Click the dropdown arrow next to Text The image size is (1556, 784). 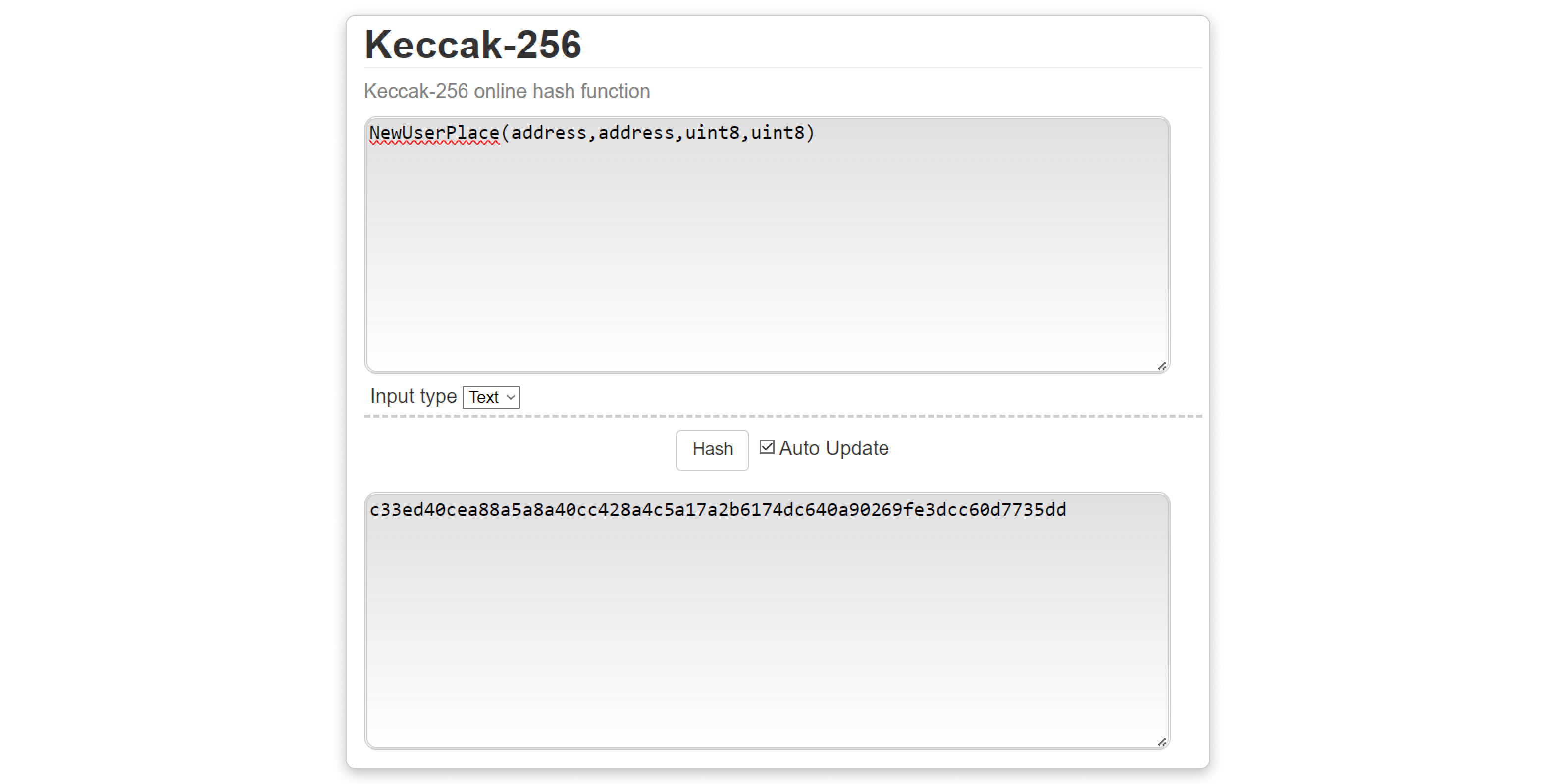coord(508,397)
